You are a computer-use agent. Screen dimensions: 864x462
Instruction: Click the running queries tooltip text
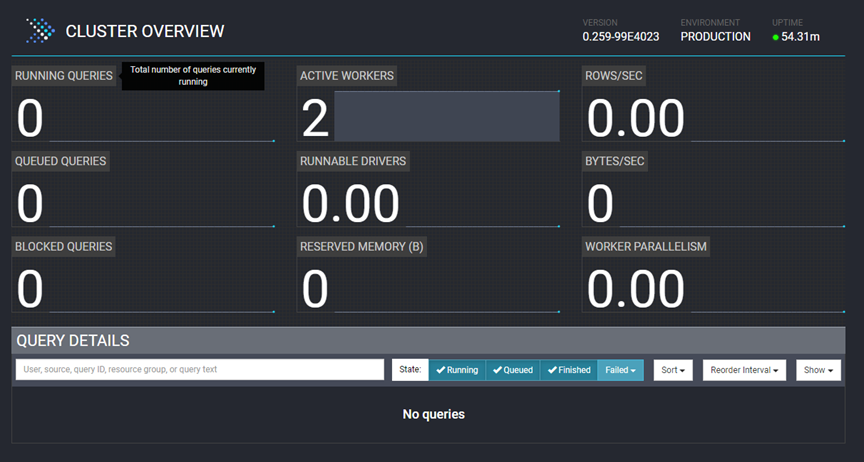[193, 76]
